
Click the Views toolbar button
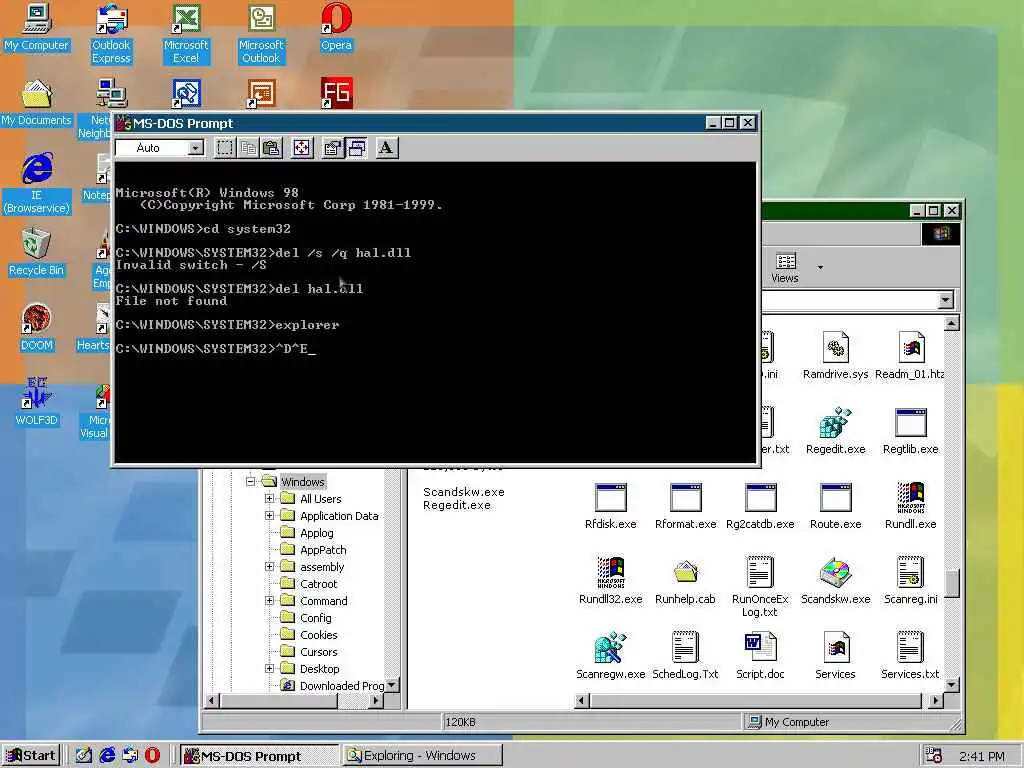pos(785,267)
